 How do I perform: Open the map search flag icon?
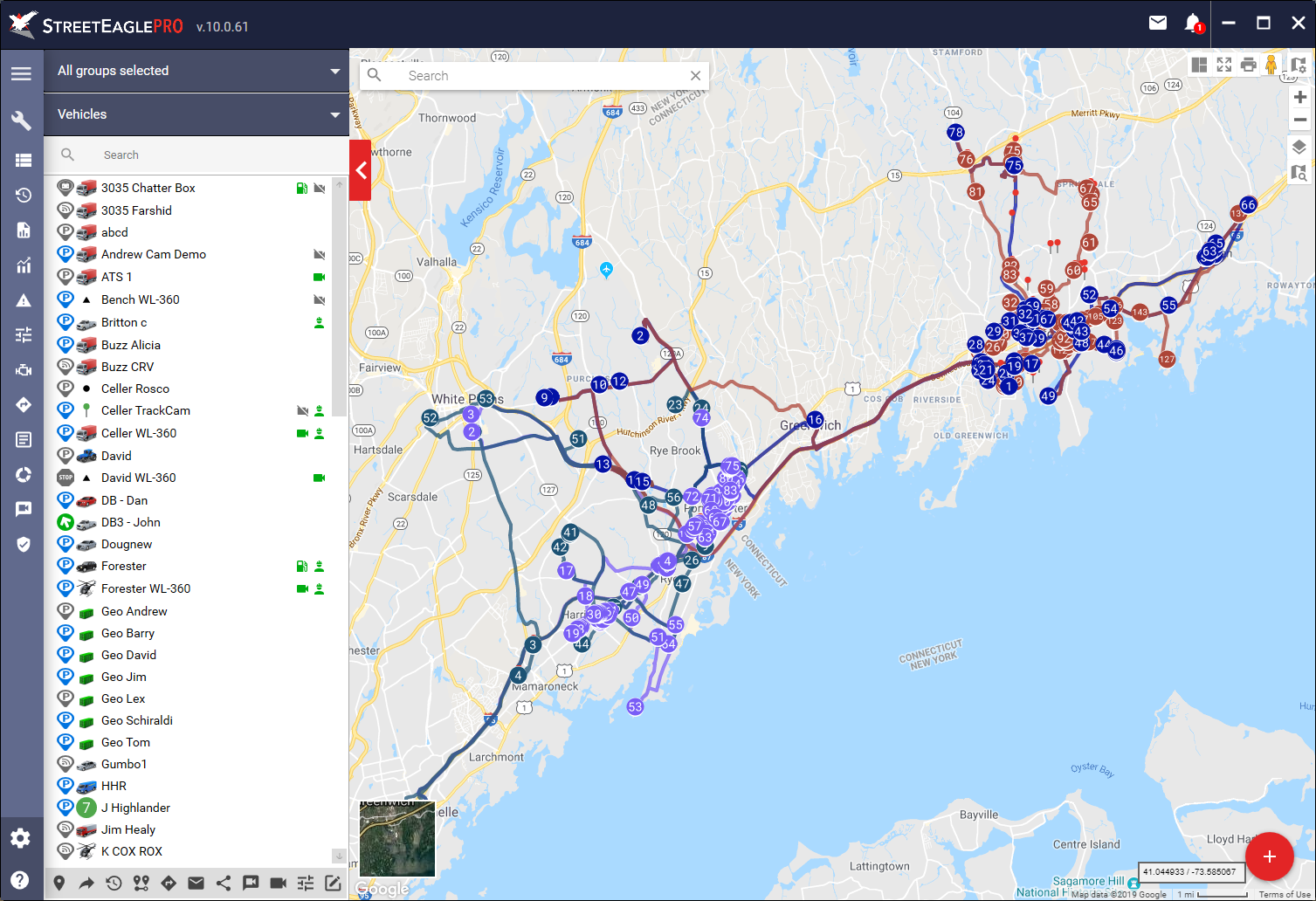(1299, 173)
